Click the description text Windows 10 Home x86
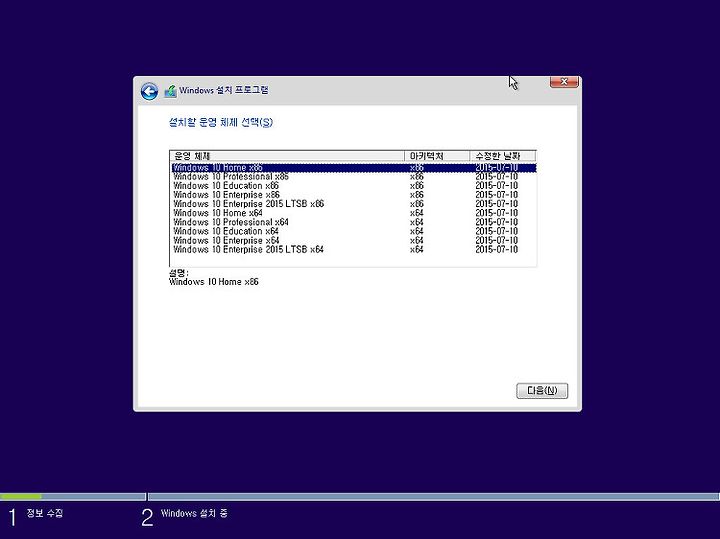The width and height of the screenshot is (720, 539). 214,282
